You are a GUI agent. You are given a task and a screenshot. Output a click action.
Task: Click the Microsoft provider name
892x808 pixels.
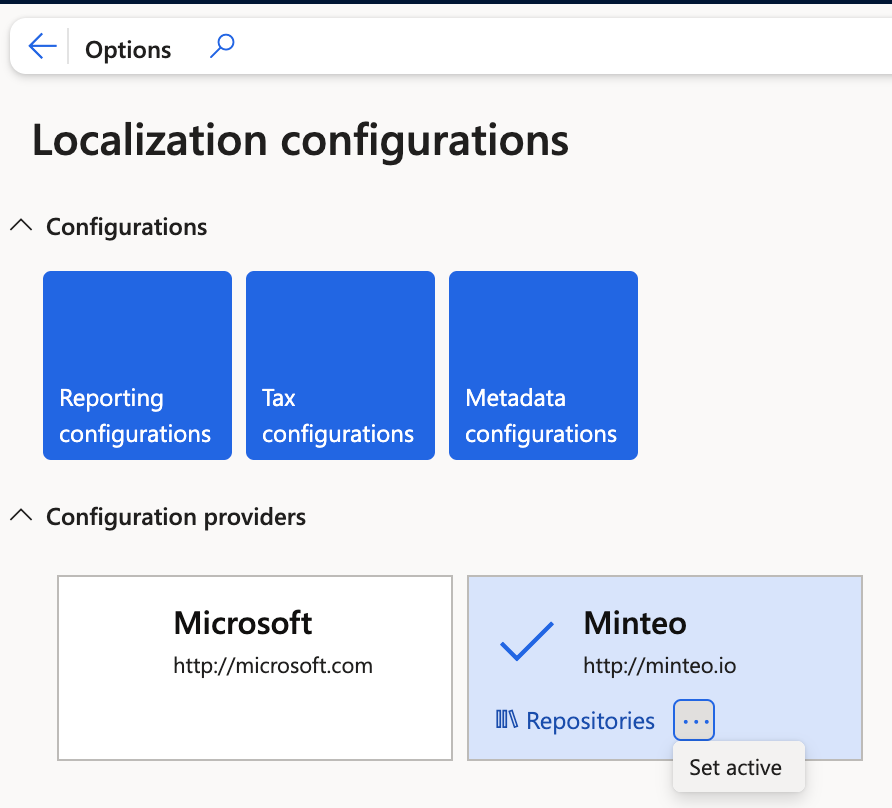point(243,624)
